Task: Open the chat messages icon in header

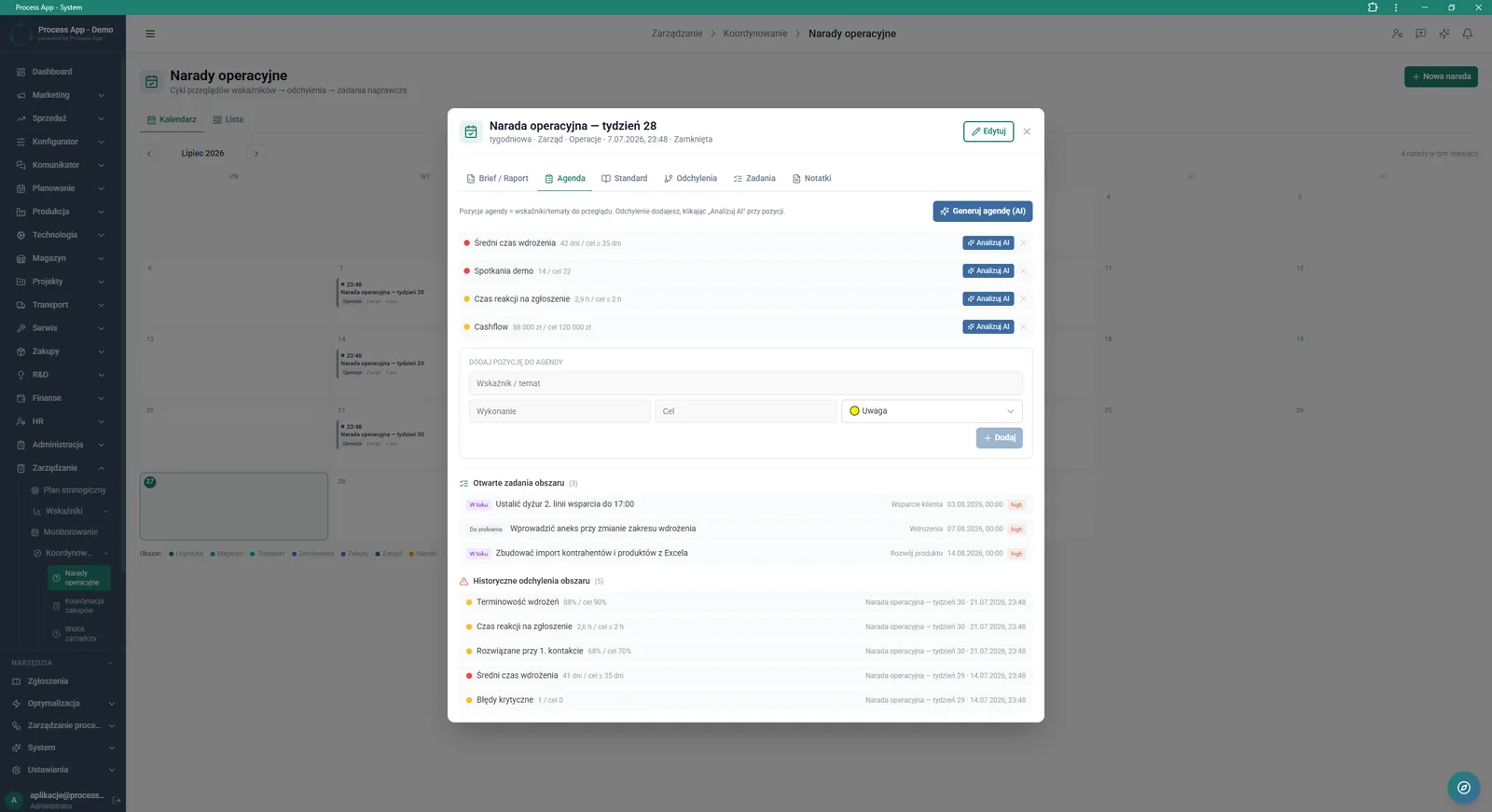Action: coord(1420,34)
